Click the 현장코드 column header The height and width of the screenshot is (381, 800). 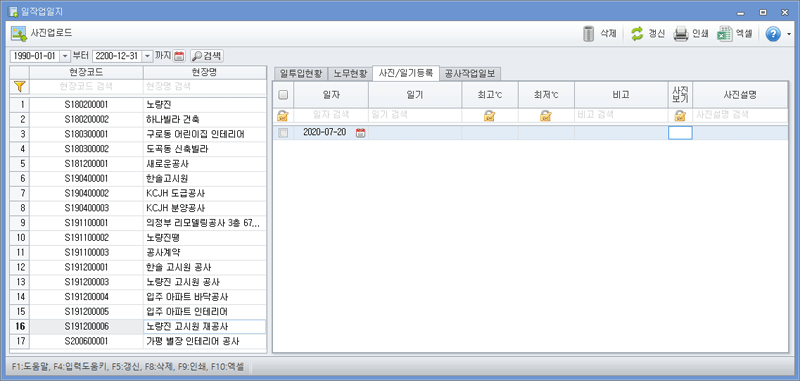coord(86,72)
